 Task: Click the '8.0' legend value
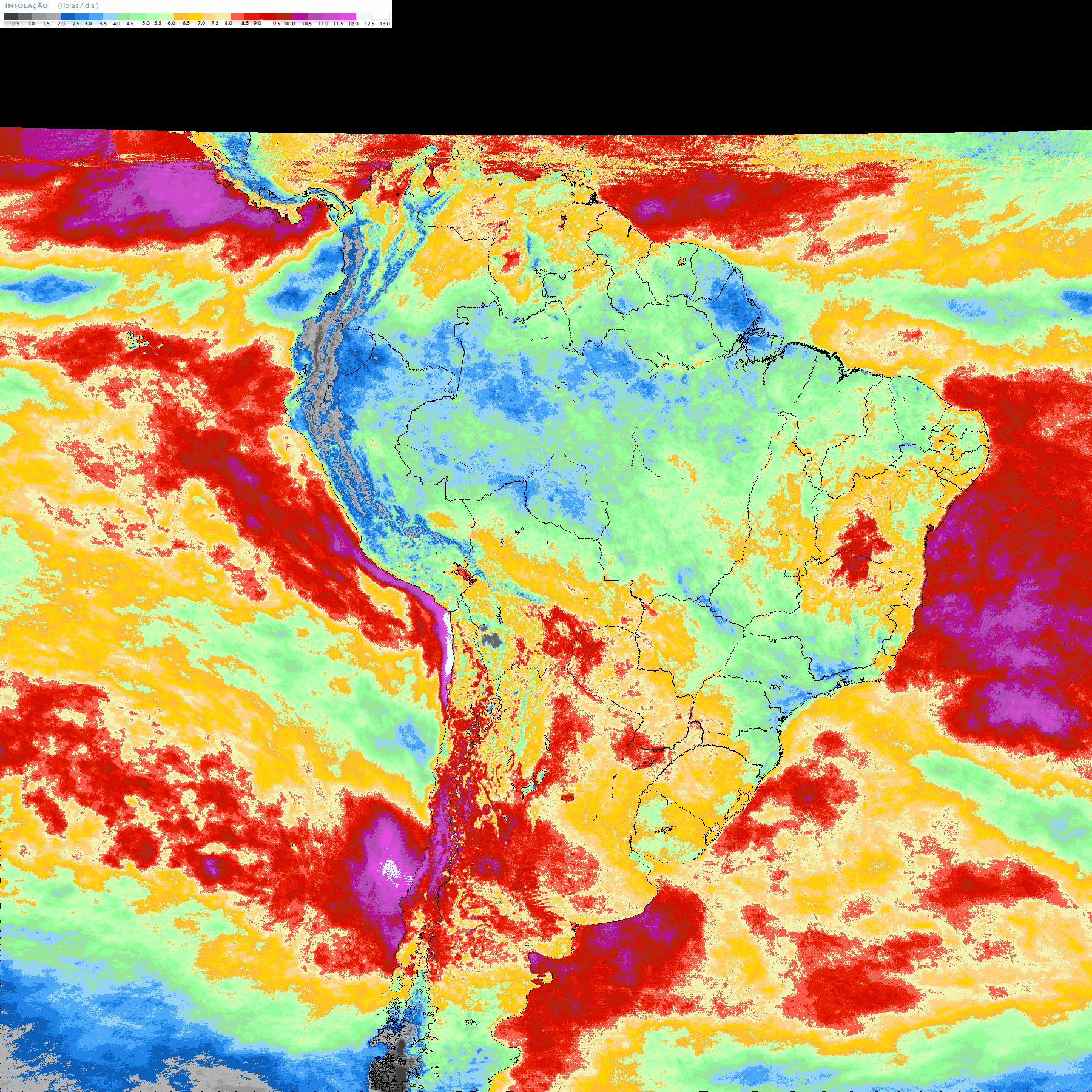point(229,23)
